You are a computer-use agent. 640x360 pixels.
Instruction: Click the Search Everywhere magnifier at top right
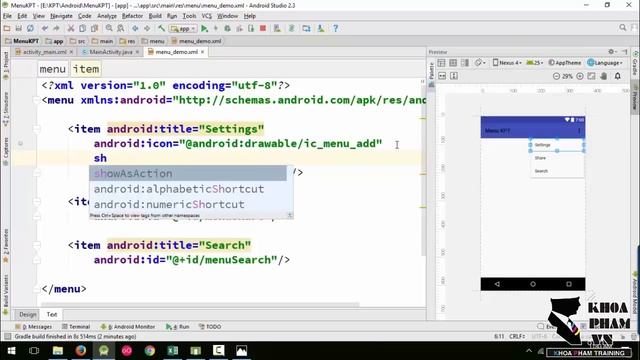(x=622, y=28)
